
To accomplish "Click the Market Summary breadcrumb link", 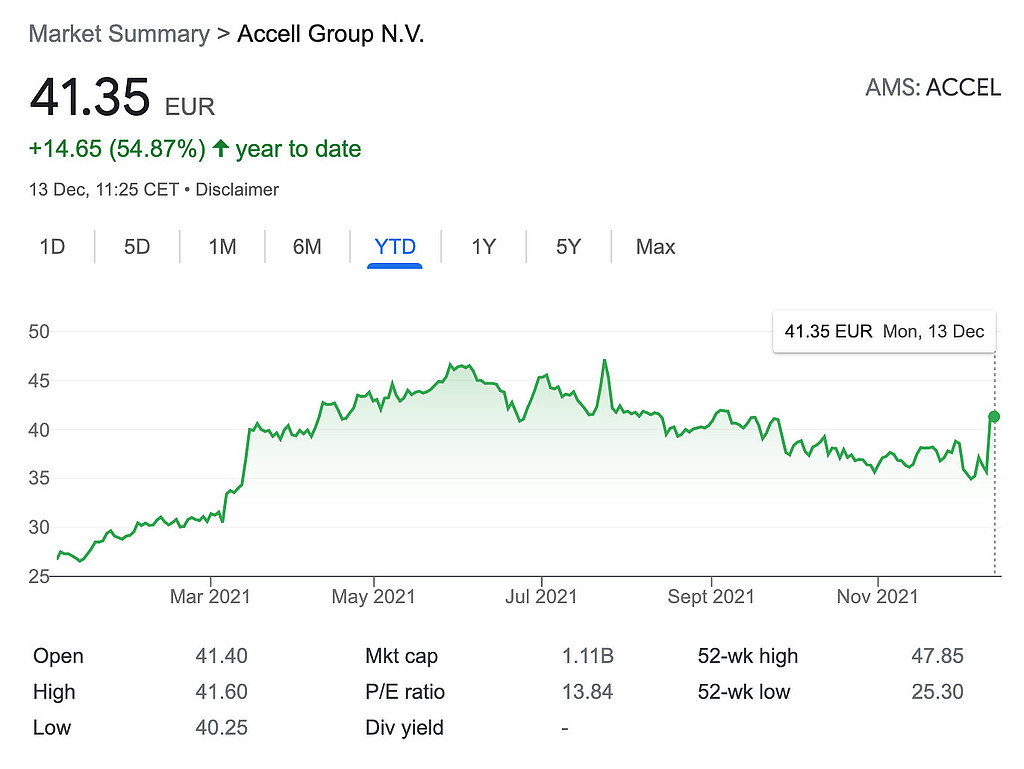I will [119, 34].
